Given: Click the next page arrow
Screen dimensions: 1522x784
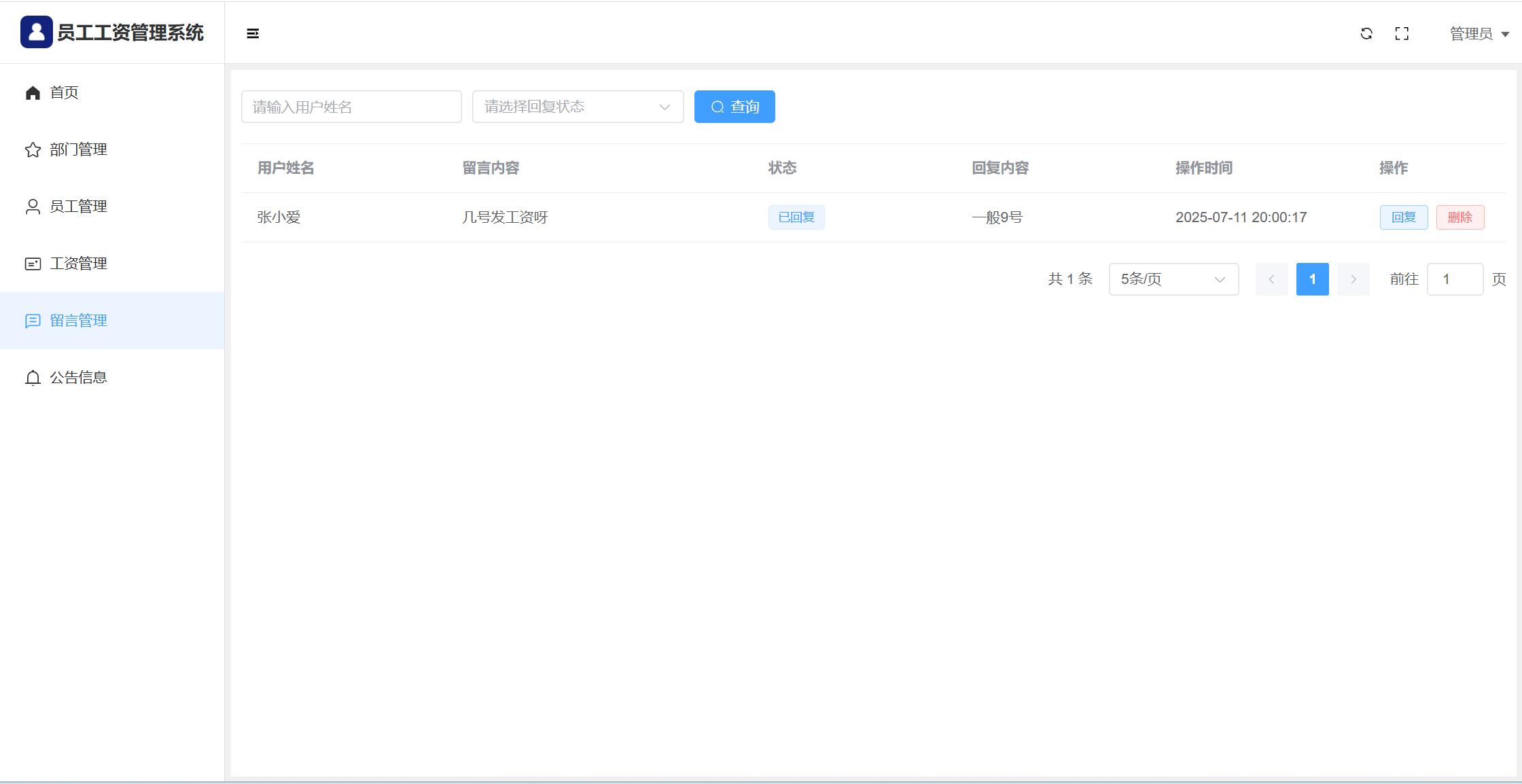Looking at the screenshot, I should pos(1353,279).
